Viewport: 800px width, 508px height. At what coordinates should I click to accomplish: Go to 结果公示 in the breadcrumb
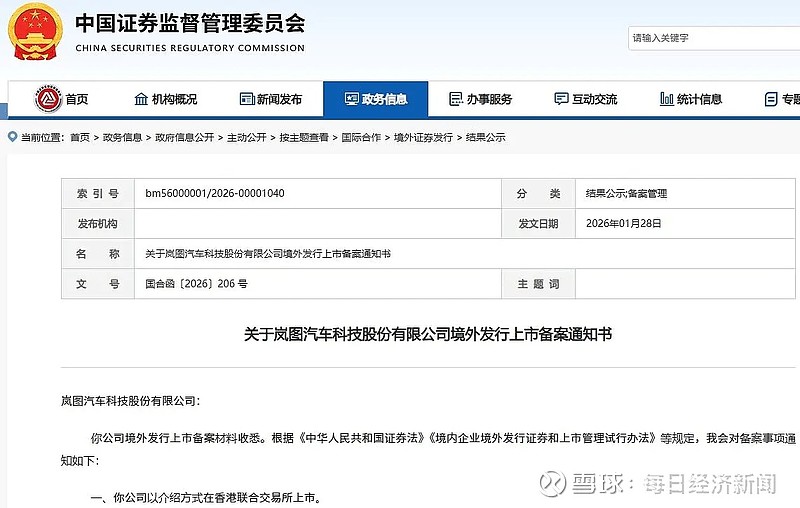point(486,137)
